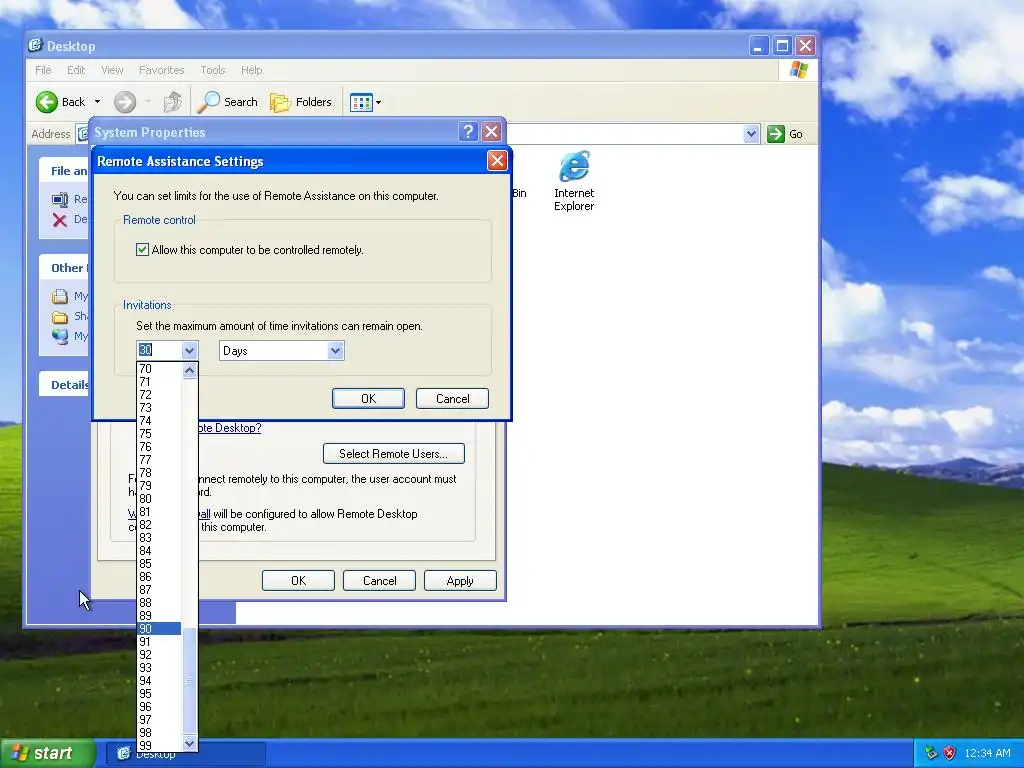The width and height of the screenshot is (1024, 768).
Task: Click the invitation number input field
Action: (x=159, y=351)
